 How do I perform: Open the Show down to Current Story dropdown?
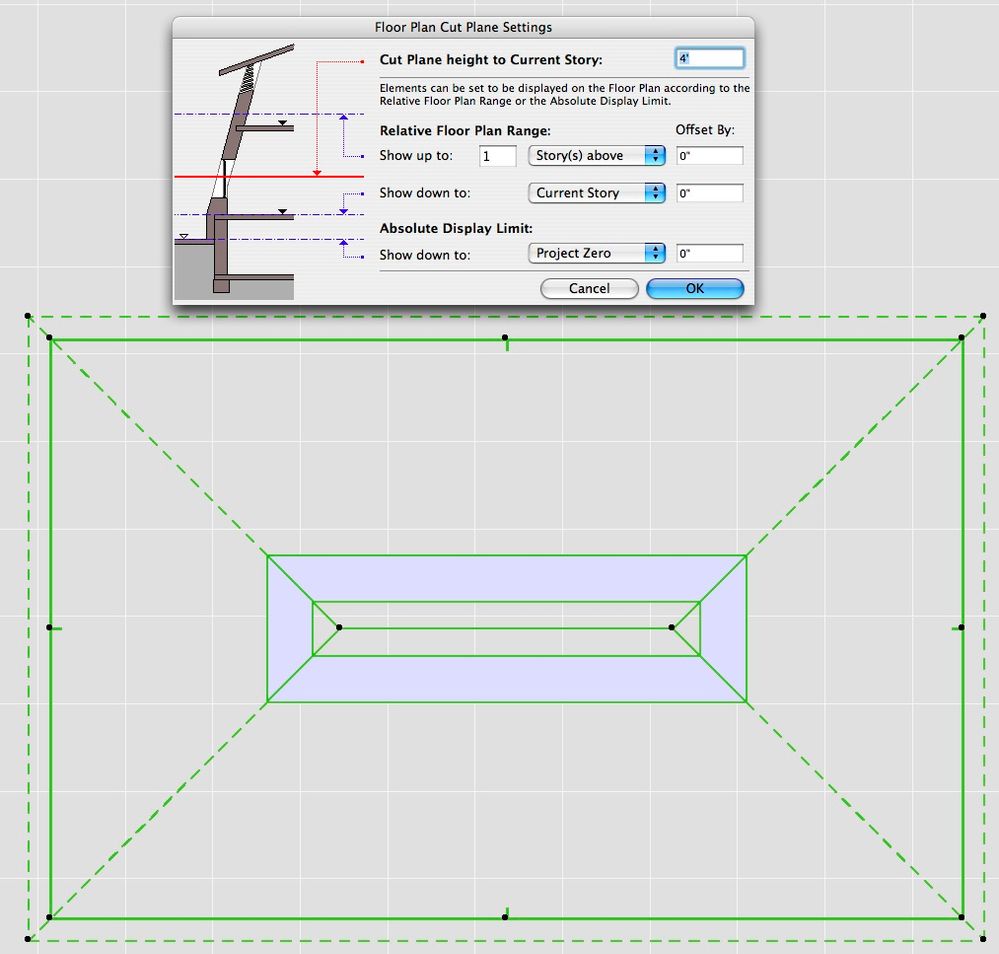pos(596,192)
